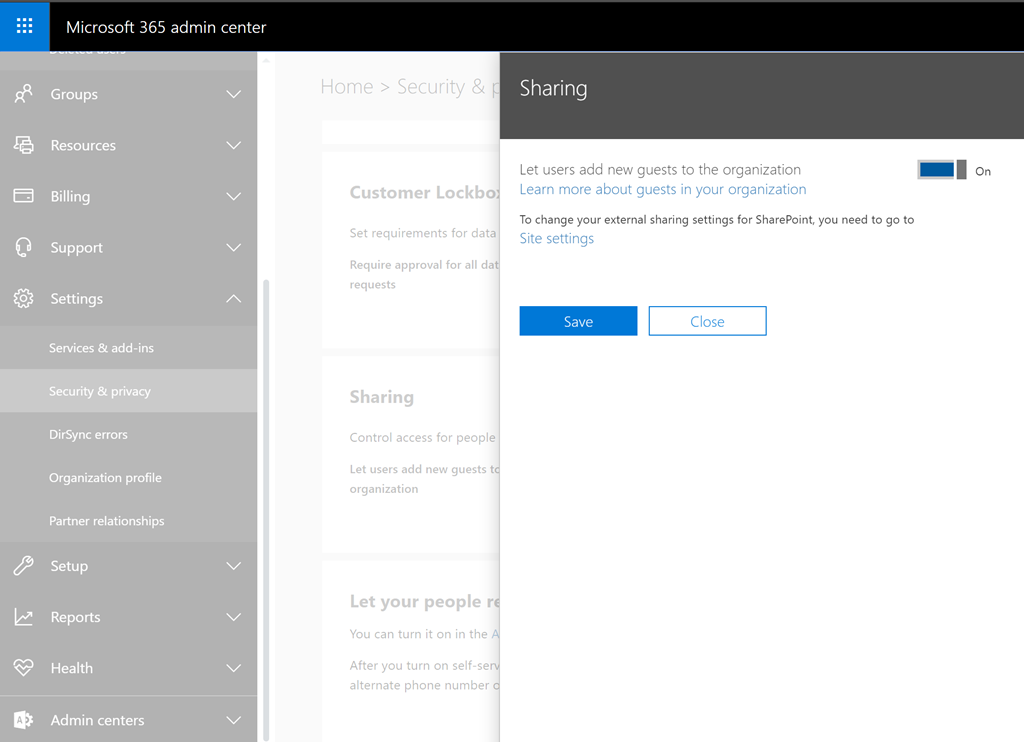Open Services & add-ins submenu item
The image size is (1024, 742).
pos(101,348)
